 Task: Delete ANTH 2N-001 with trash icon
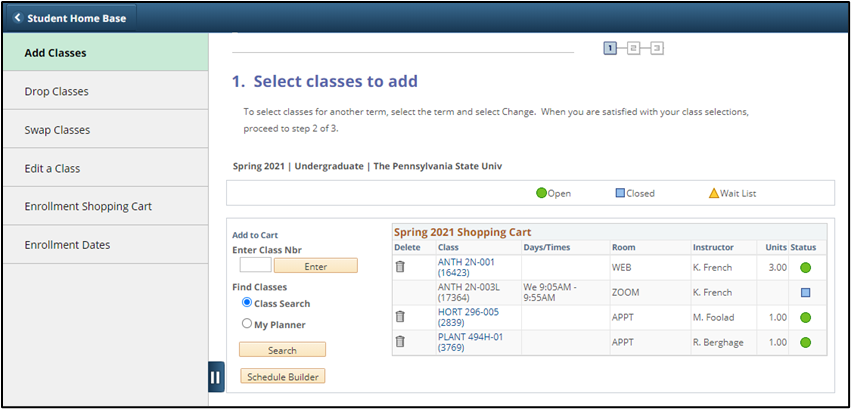tap(400, 266)
